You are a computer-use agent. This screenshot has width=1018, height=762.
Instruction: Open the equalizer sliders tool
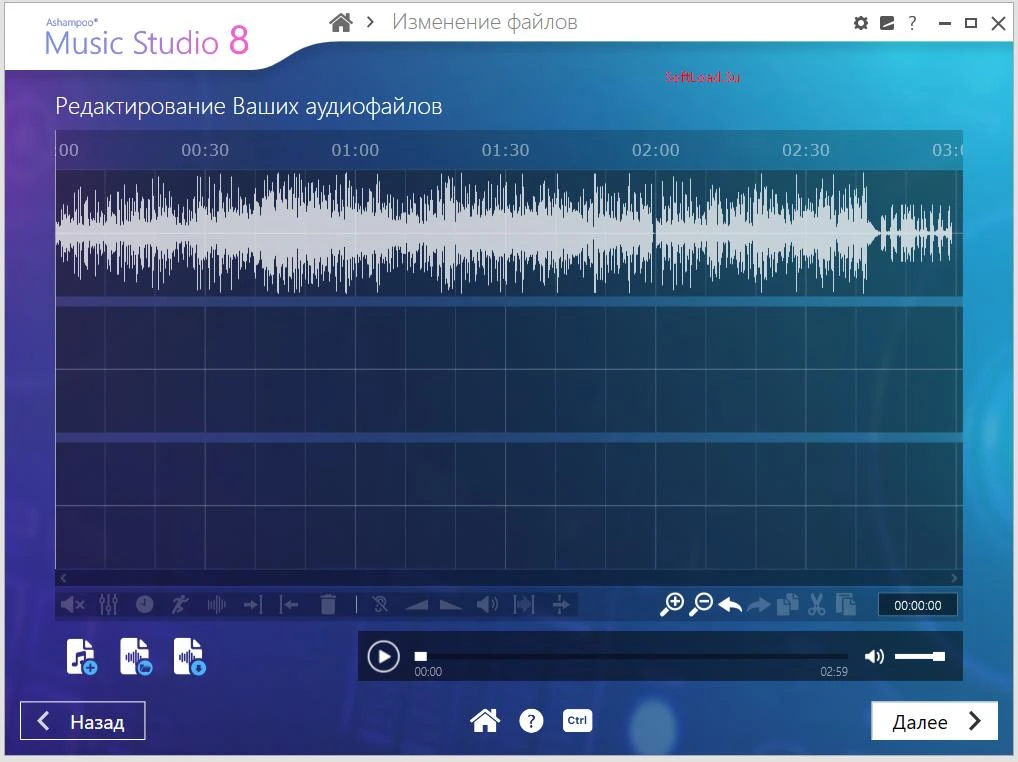pos(108,605)
